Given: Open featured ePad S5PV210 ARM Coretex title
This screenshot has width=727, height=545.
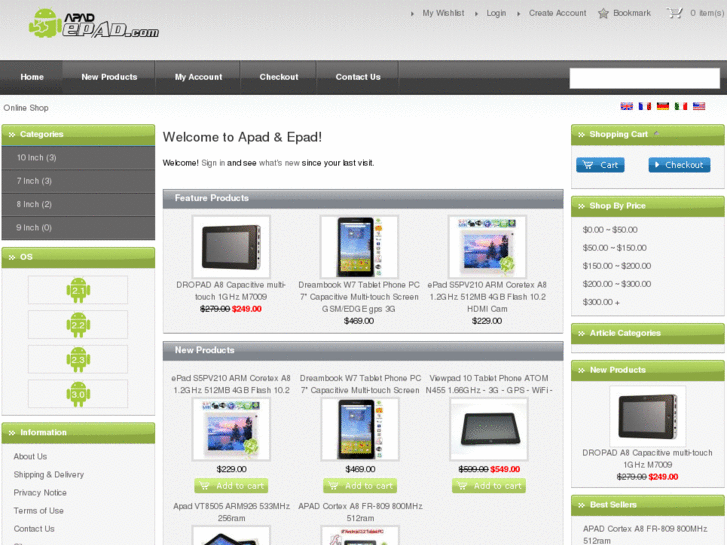Looking at the screenshot, I should coord(487,297).
